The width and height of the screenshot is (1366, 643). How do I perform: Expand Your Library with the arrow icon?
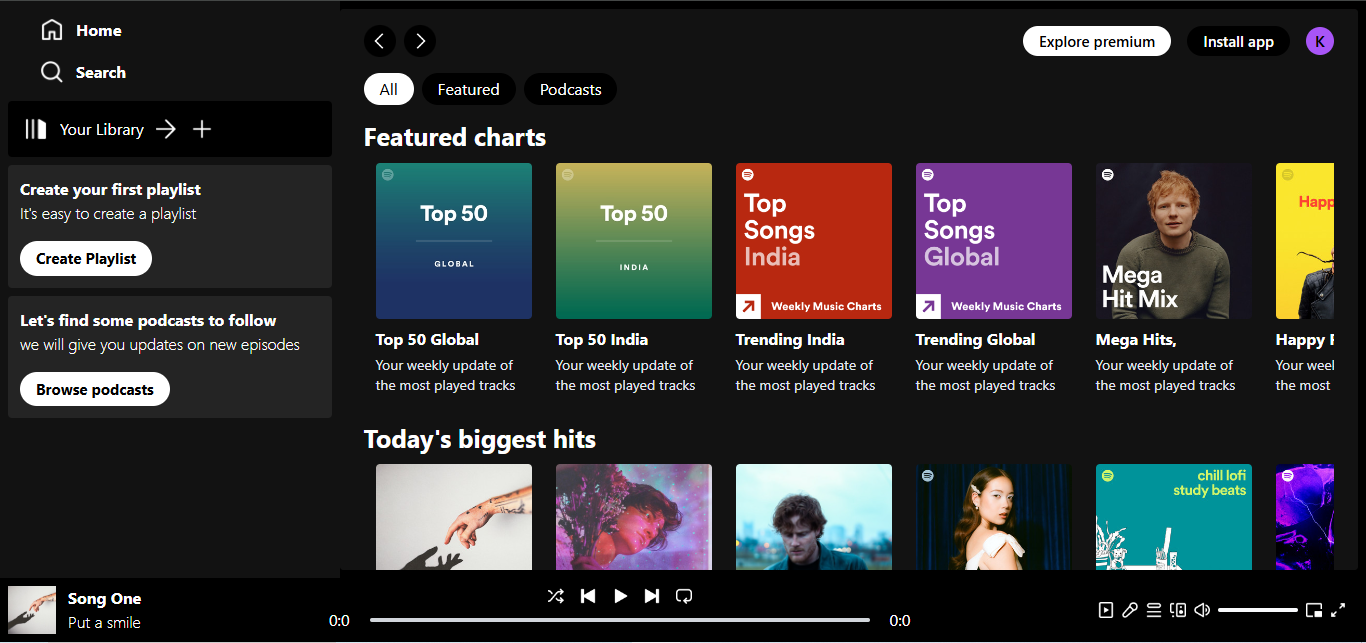(x=166, y=129)
